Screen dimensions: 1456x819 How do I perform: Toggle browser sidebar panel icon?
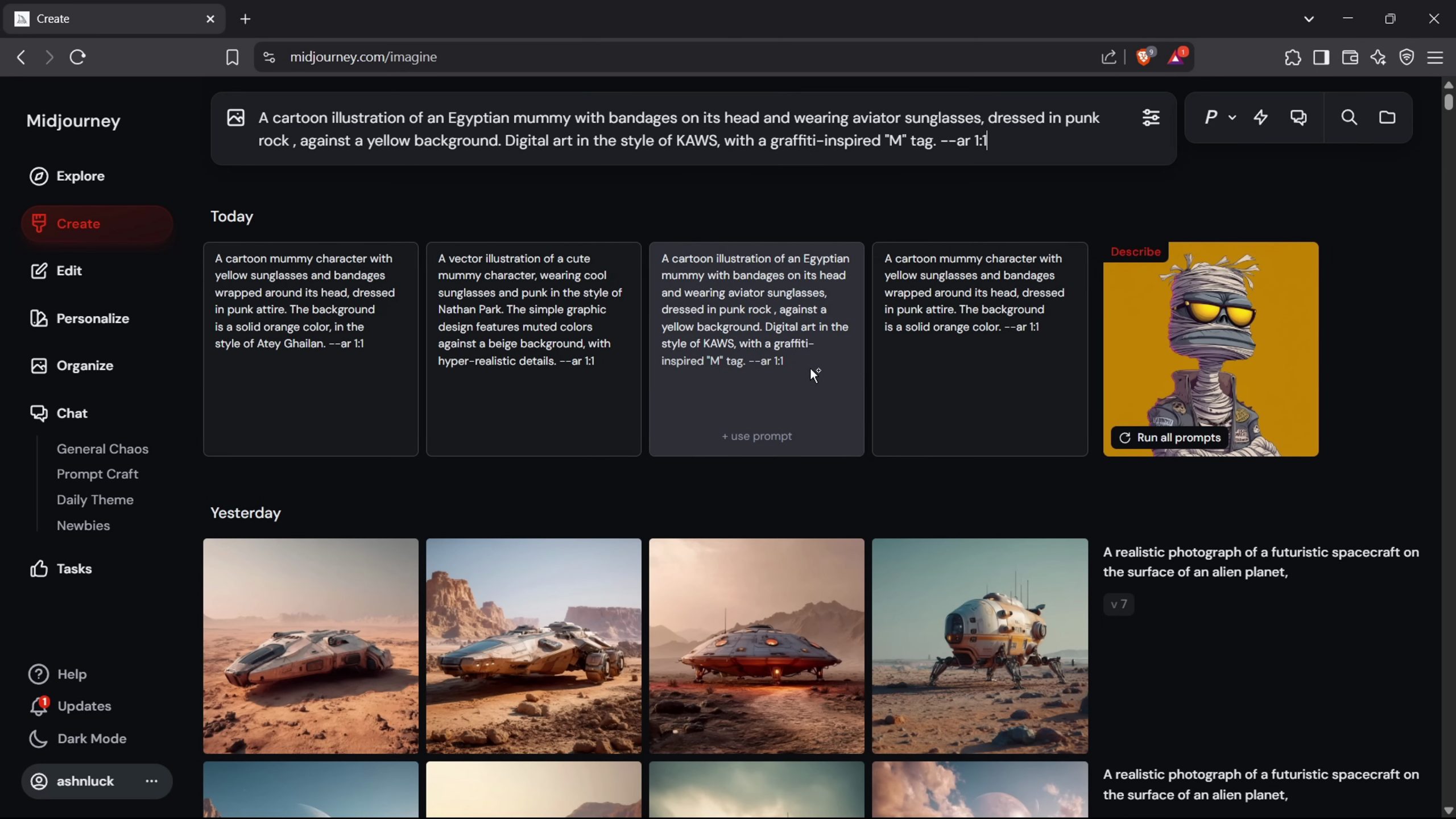pos(1321,57)
